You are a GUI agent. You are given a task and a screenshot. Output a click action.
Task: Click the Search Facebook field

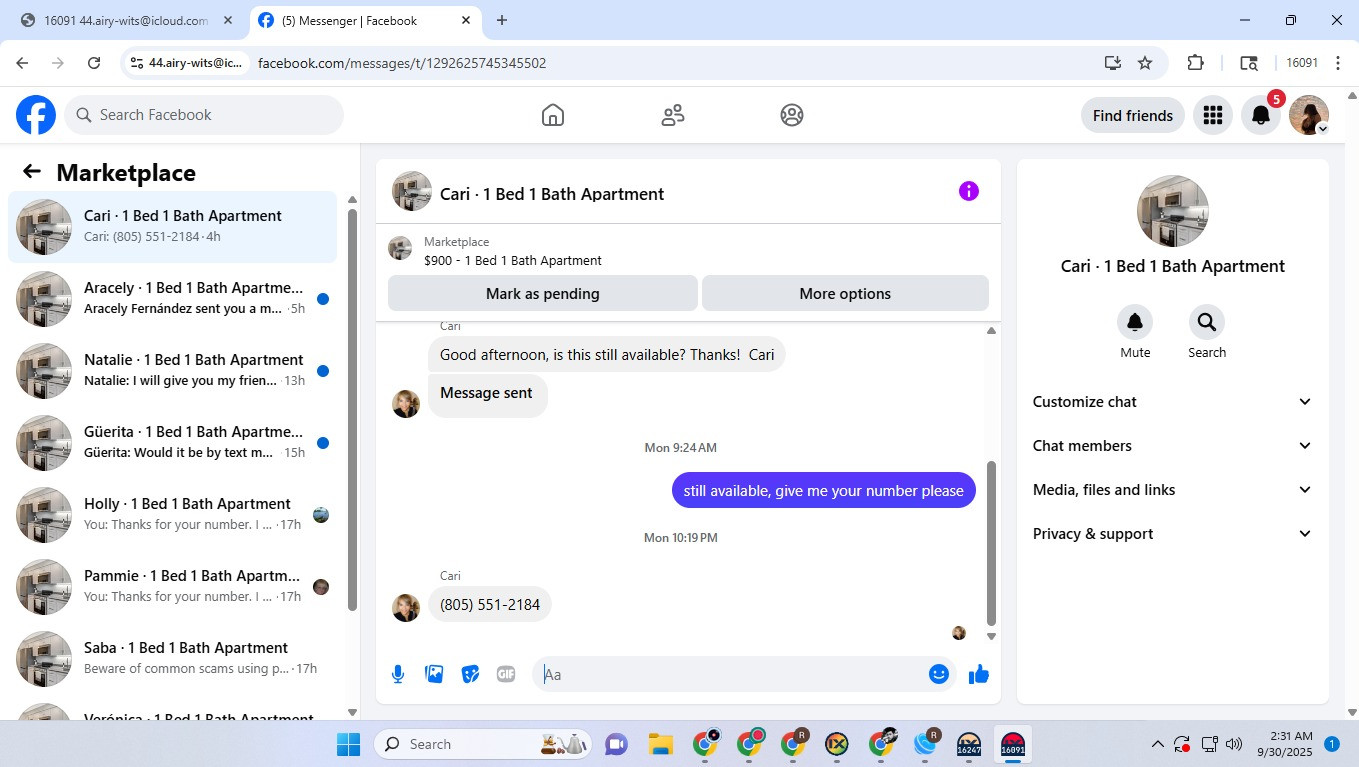pyautogui.click(x=204, y=115)
